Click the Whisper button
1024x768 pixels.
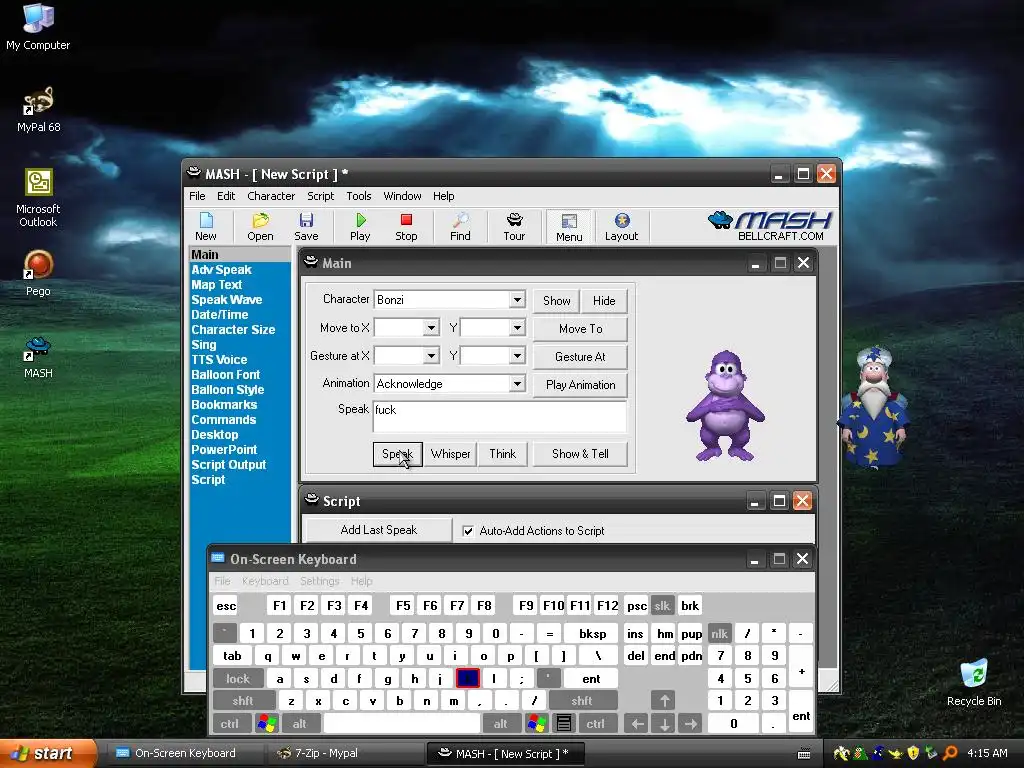451,454
